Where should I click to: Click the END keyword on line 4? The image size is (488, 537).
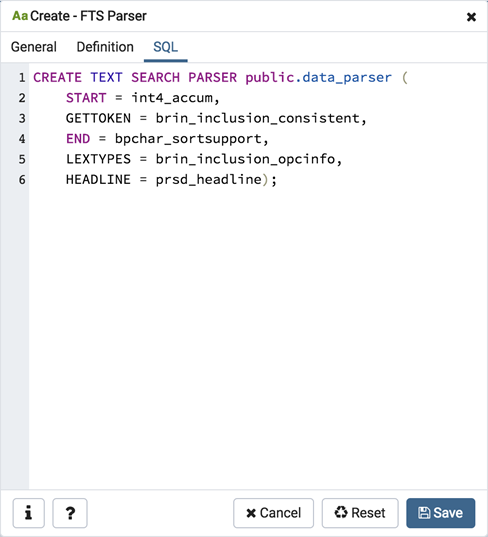(x=78, y=139)
